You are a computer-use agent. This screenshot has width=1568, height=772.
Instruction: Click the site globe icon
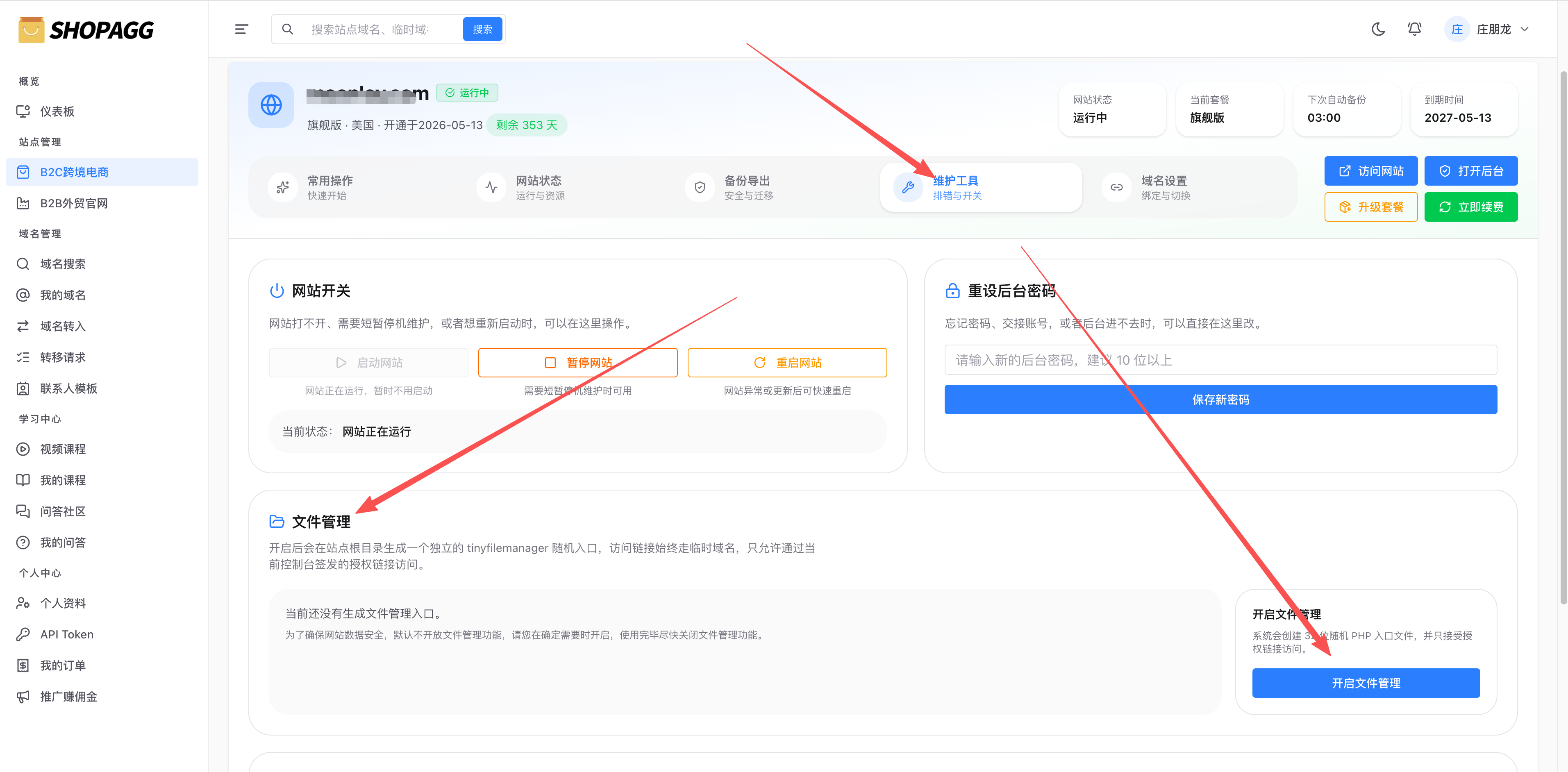271,105
